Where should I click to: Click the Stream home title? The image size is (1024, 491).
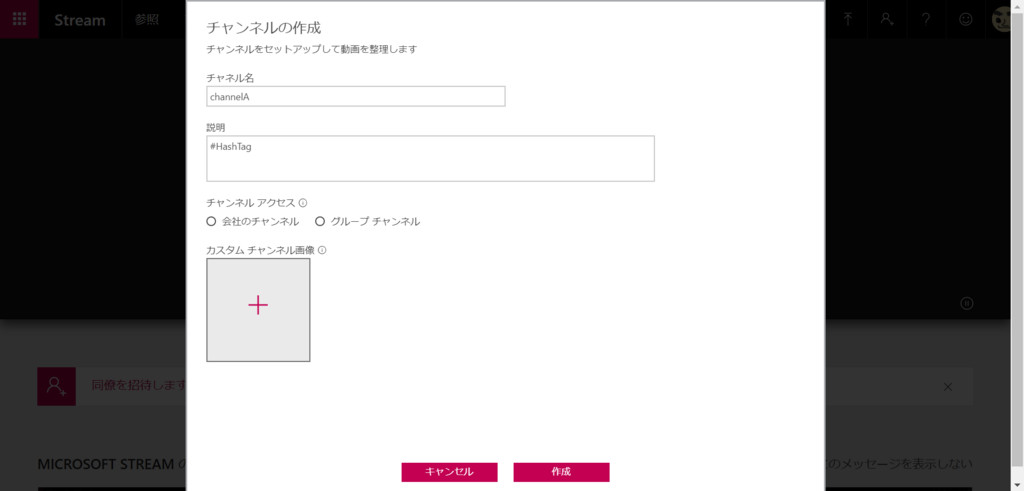click(x=80, y=20)
